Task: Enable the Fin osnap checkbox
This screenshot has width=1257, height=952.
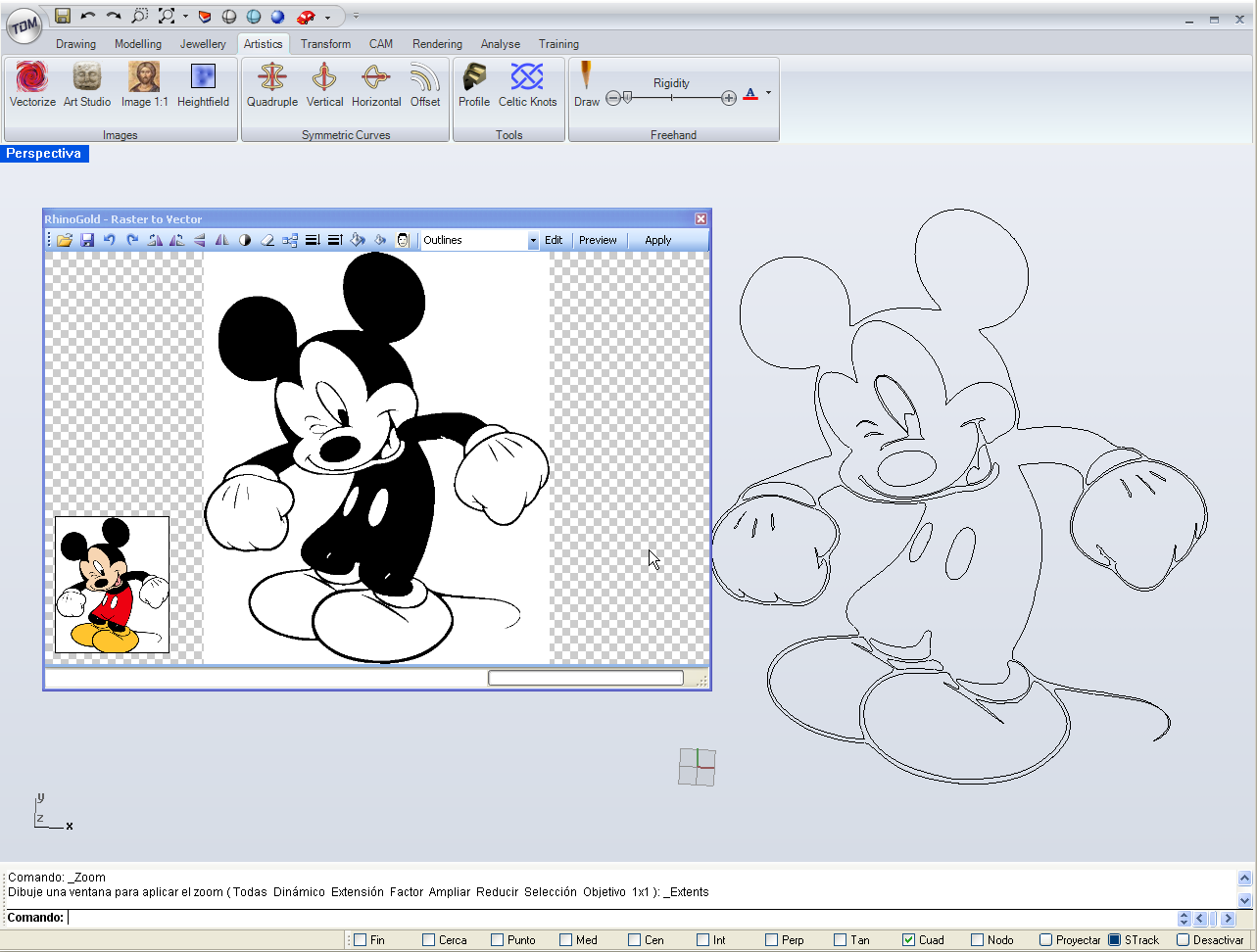Action: (361, 940)
